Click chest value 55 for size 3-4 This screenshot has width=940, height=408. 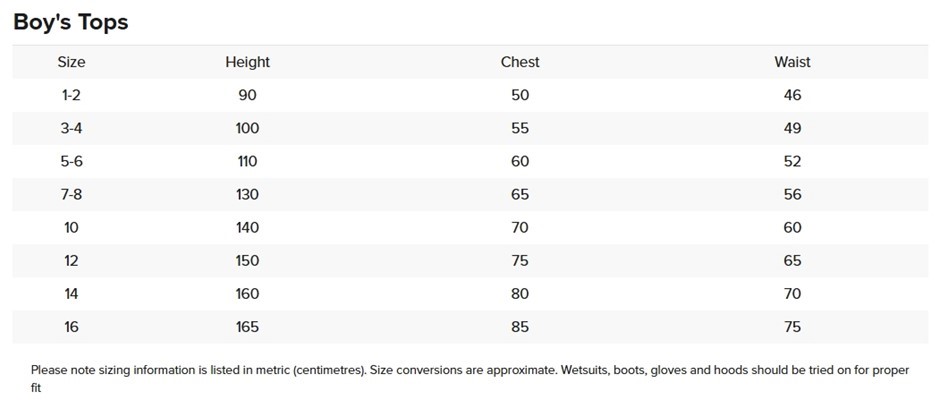coord(520,128)
